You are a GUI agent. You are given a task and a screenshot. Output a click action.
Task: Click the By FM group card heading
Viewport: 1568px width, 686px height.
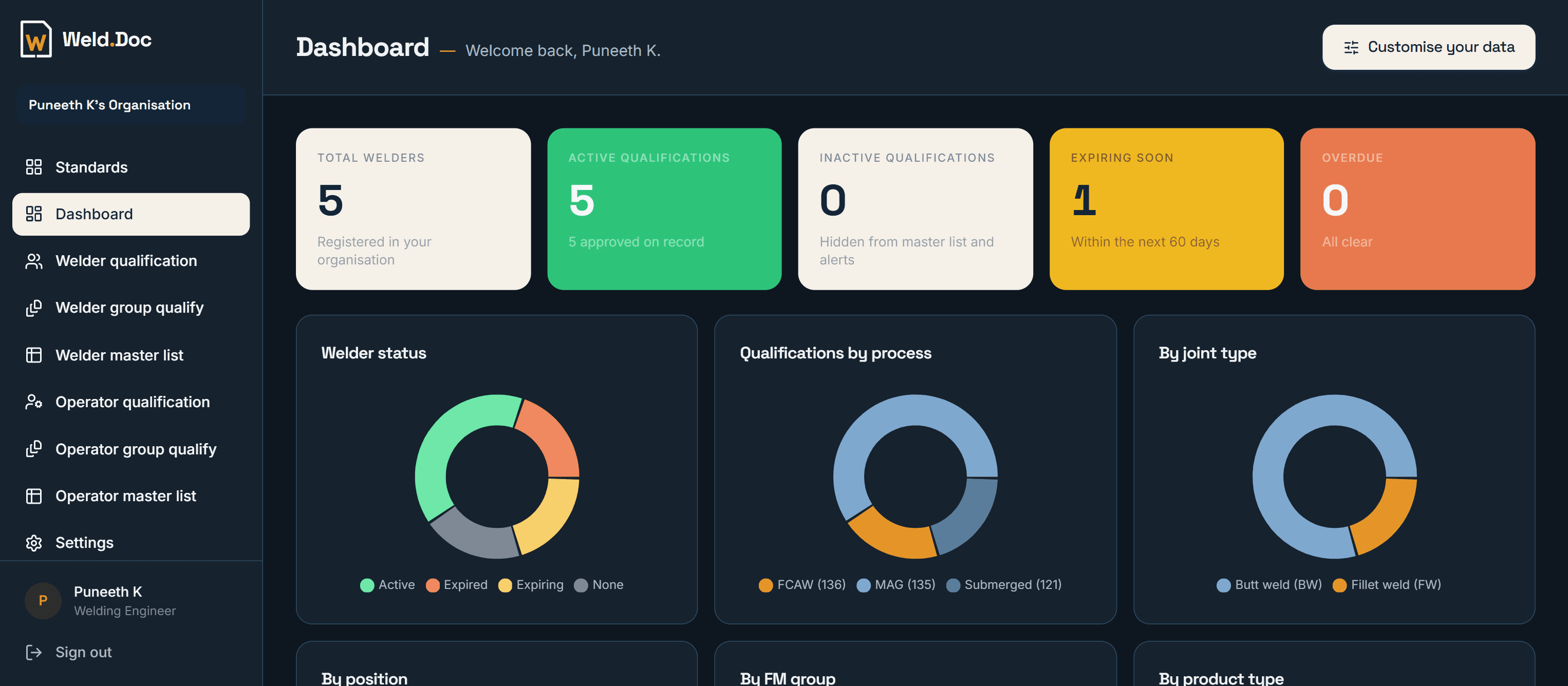[787, 678]
